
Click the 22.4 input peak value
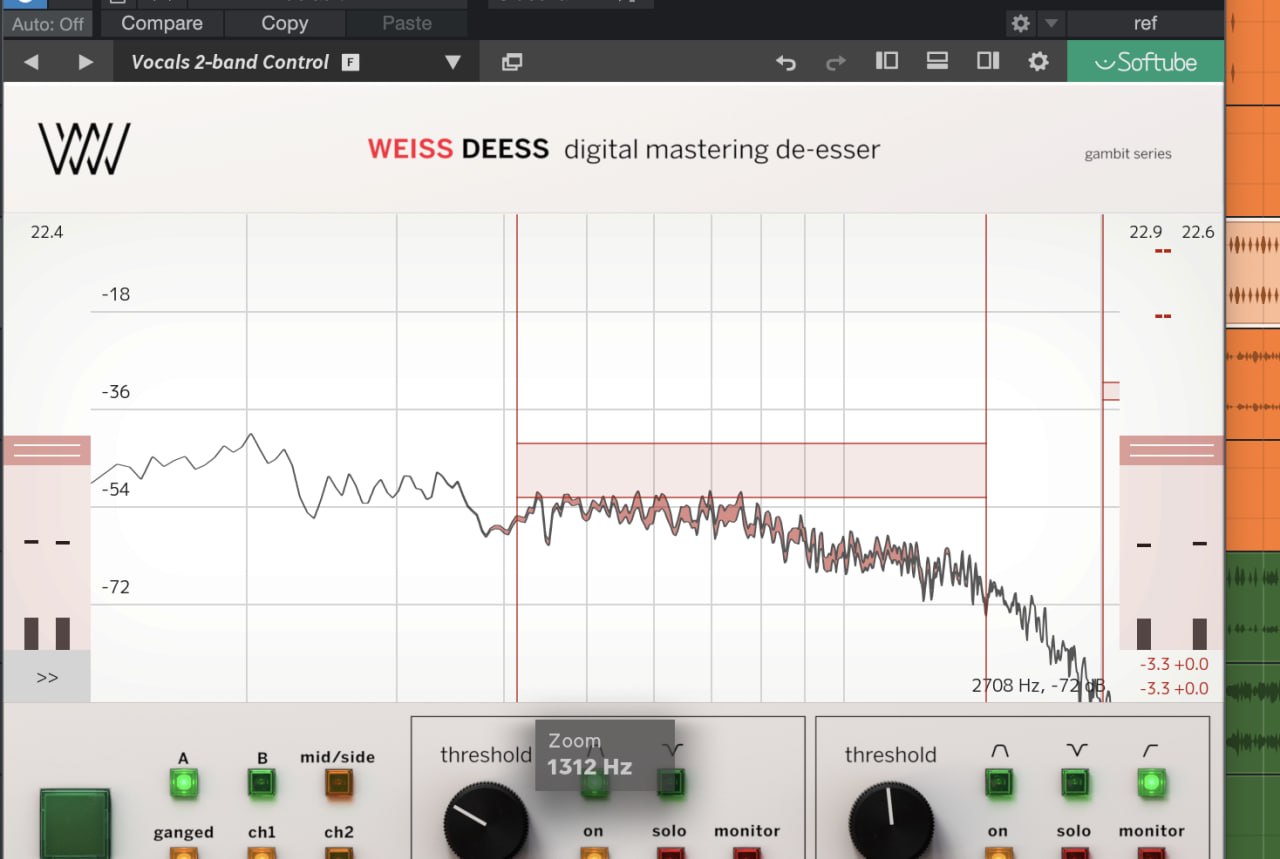point(47,232)
